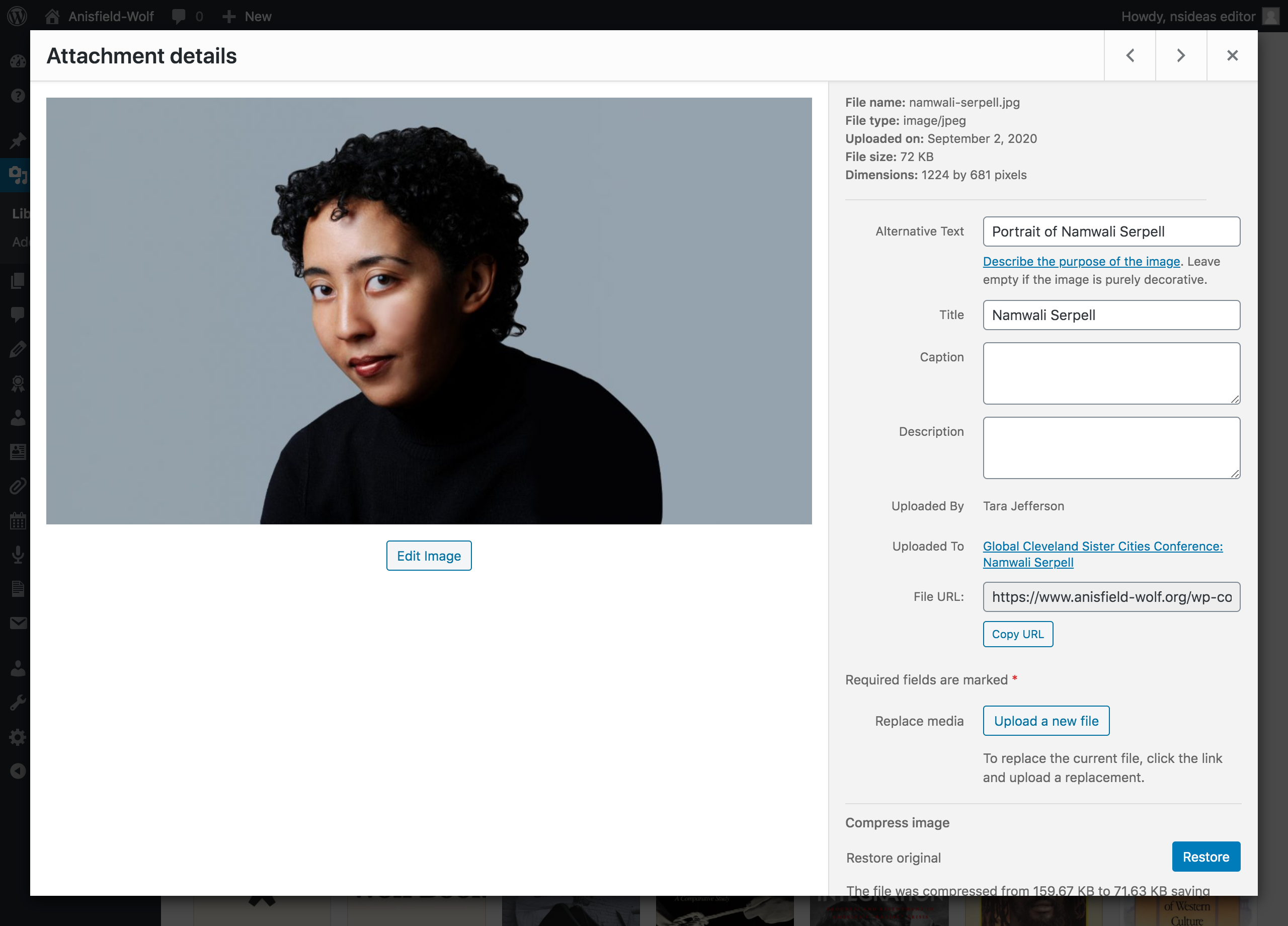Screen dimensions: 1288x926
Task: Click the user avatar in admin bar
Action: pos(1270,16)
